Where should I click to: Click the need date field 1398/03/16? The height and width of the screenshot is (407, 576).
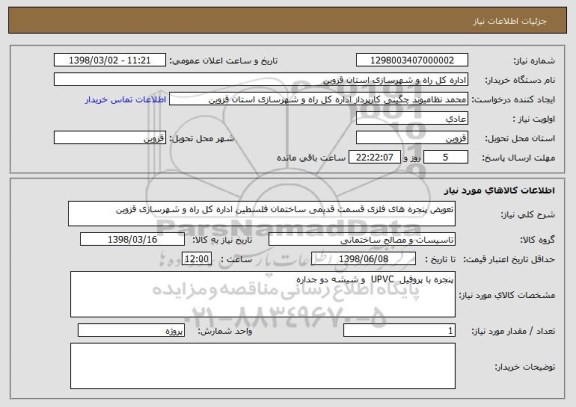click(132, 239)
